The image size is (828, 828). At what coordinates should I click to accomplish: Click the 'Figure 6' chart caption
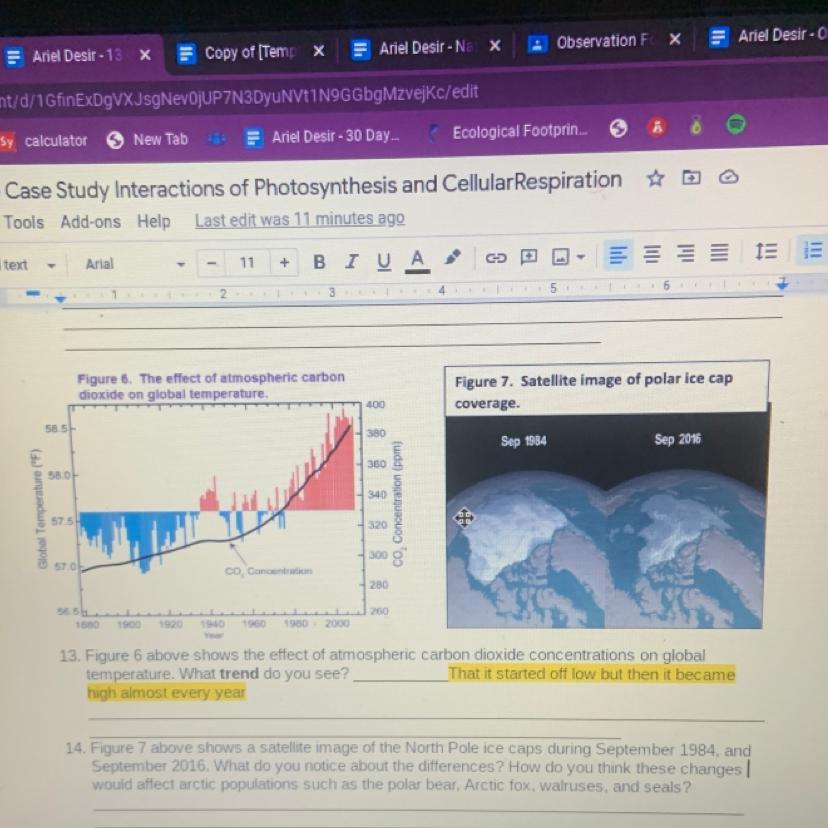pos(210,386)
